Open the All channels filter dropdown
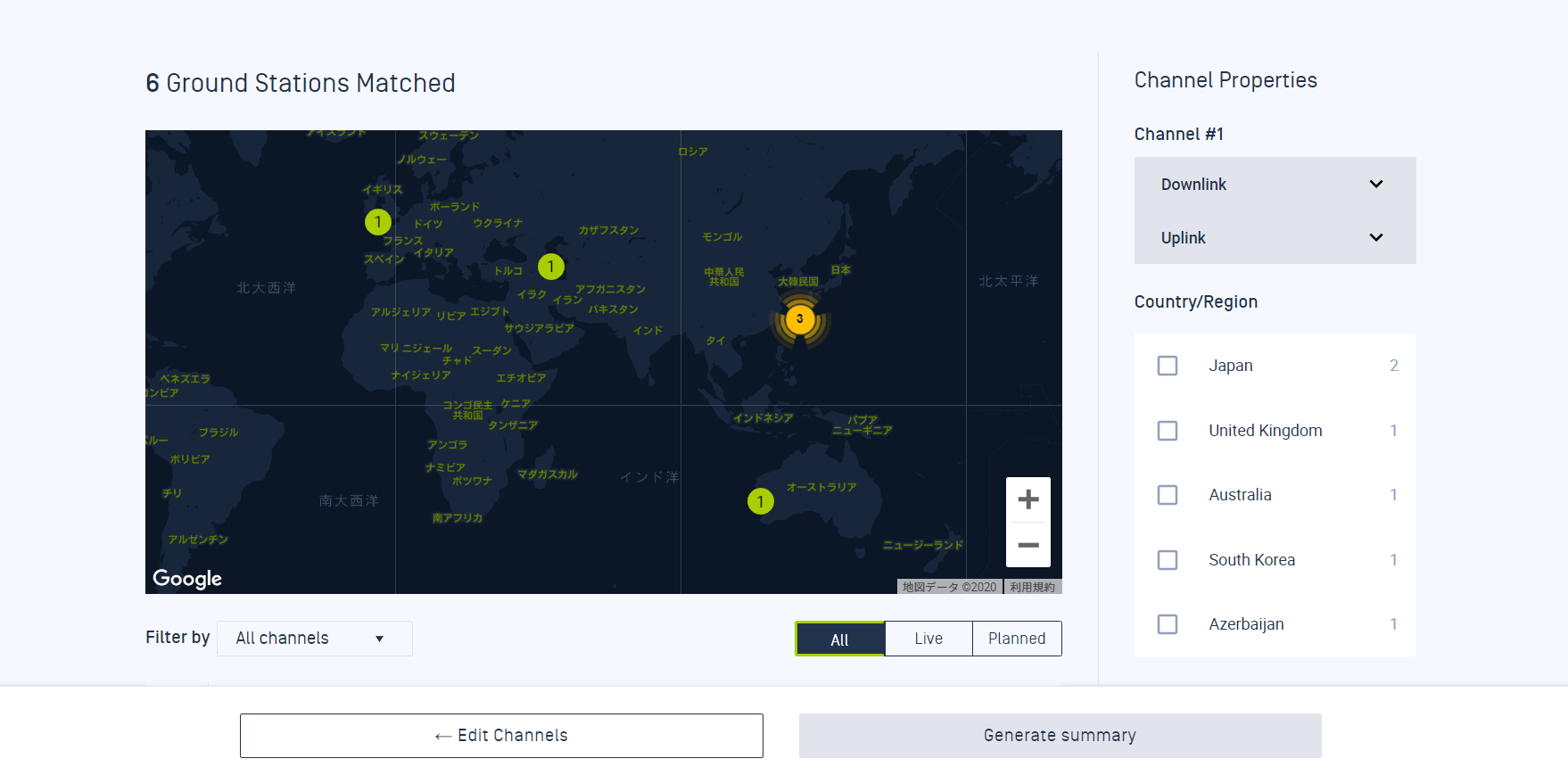The width and height of the screenshot is (1568, 767). point(315,639)
